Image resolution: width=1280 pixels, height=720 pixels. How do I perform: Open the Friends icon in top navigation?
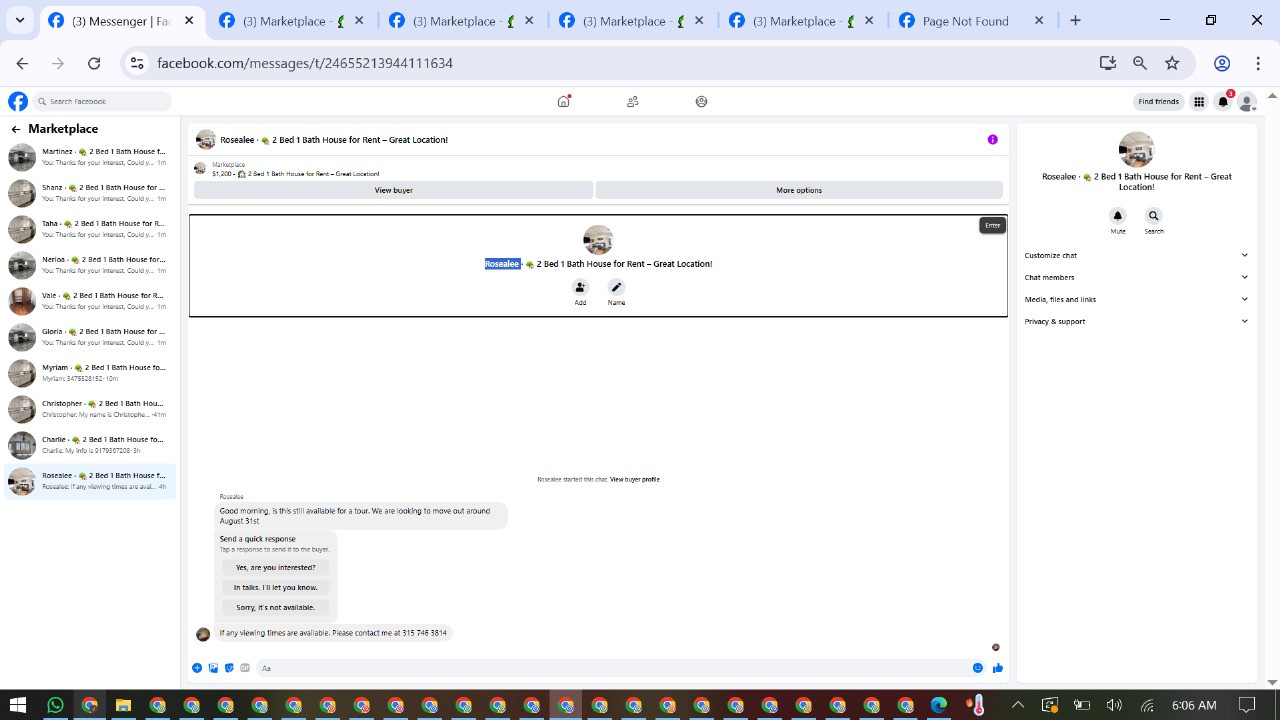[633, 101]
